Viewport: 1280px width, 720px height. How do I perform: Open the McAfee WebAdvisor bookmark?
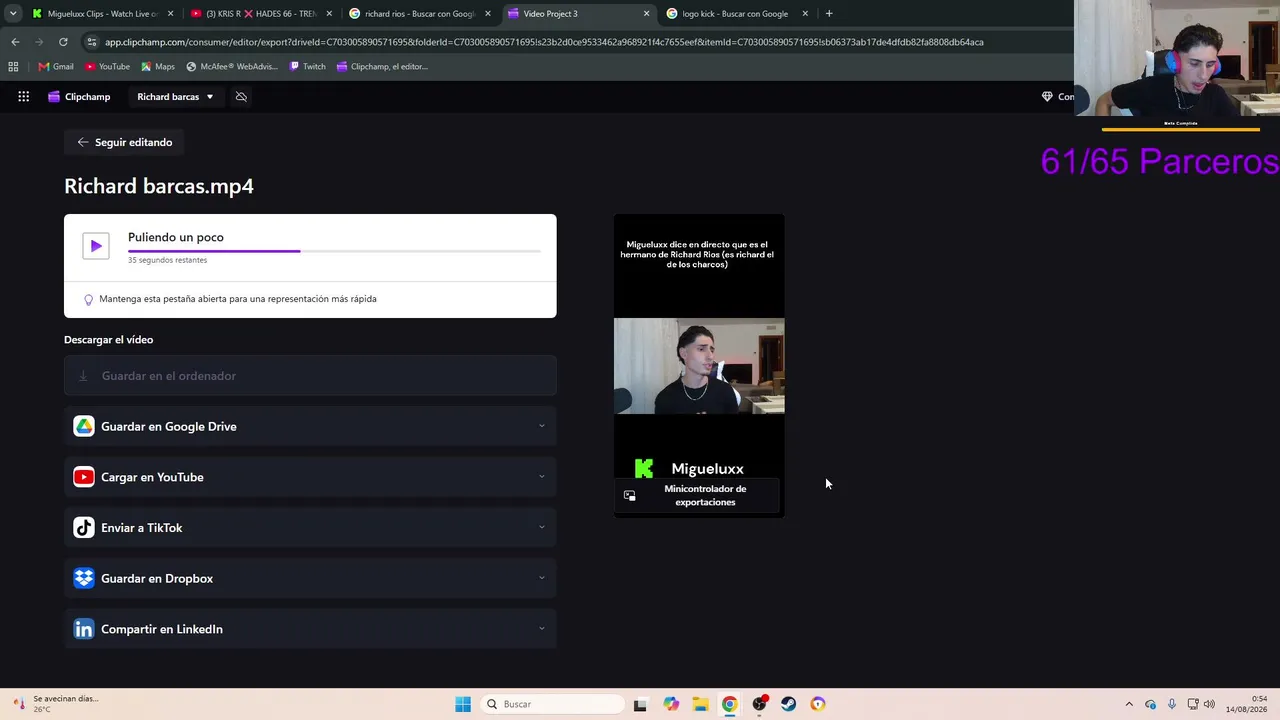(x=232, y=67)
